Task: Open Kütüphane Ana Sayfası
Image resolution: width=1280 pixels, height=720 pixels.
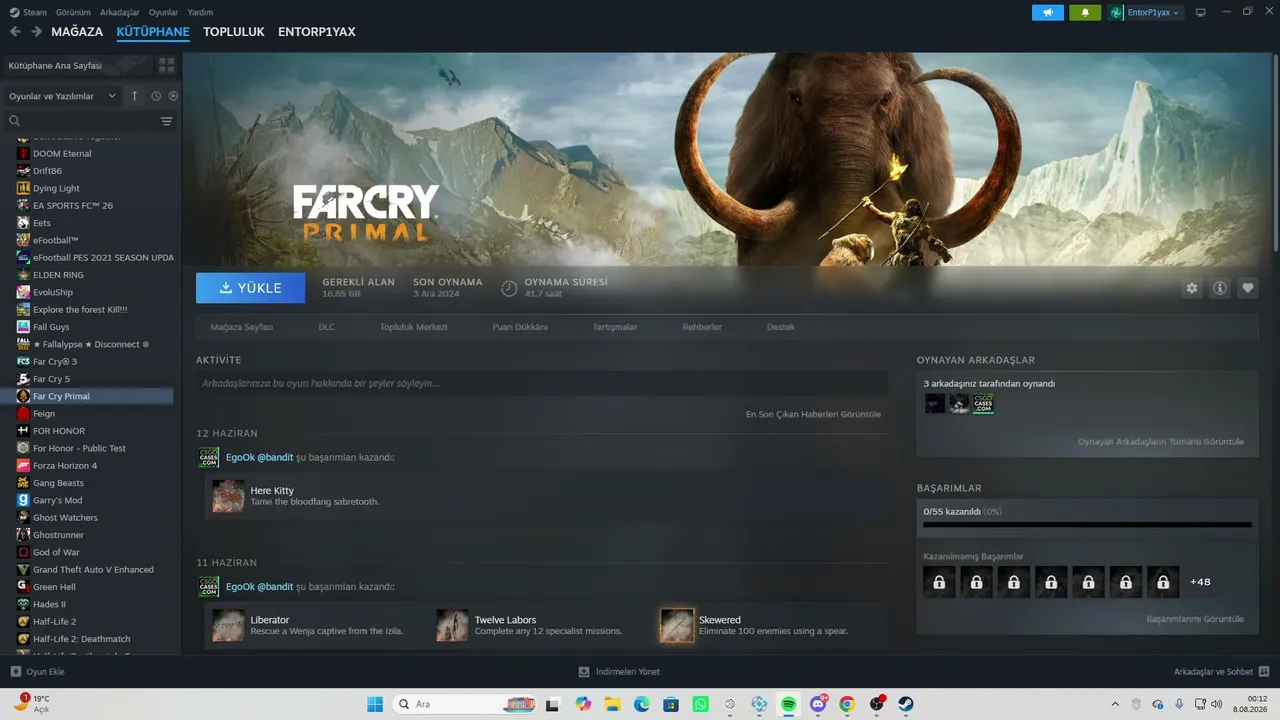Action: (x=78, y=65)
